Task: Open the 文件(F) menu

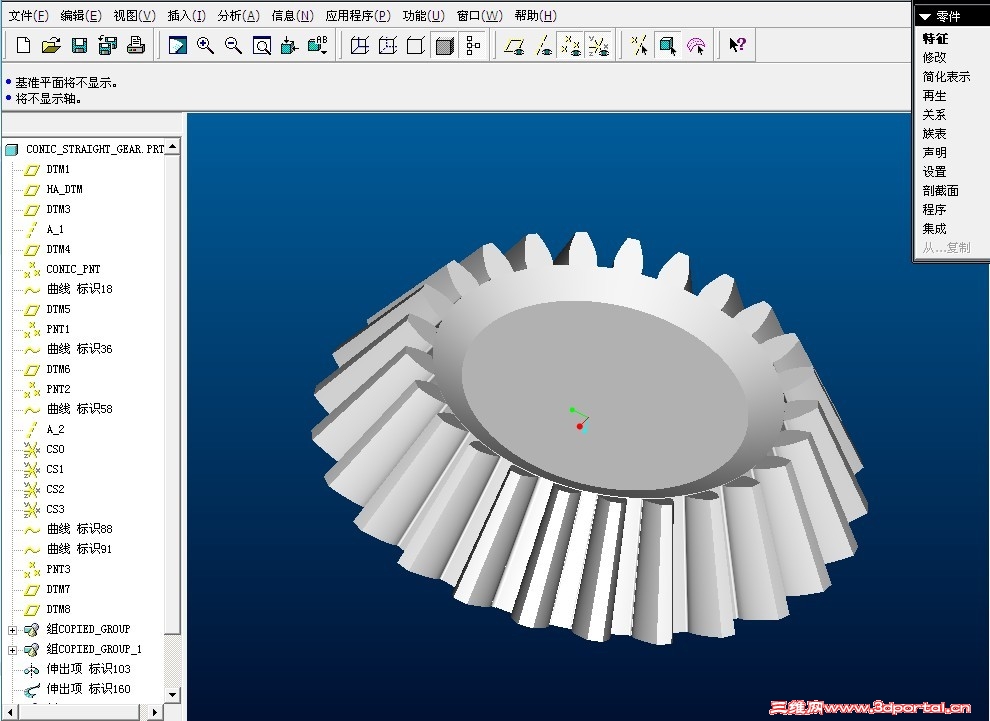Action: coord(29,16)
